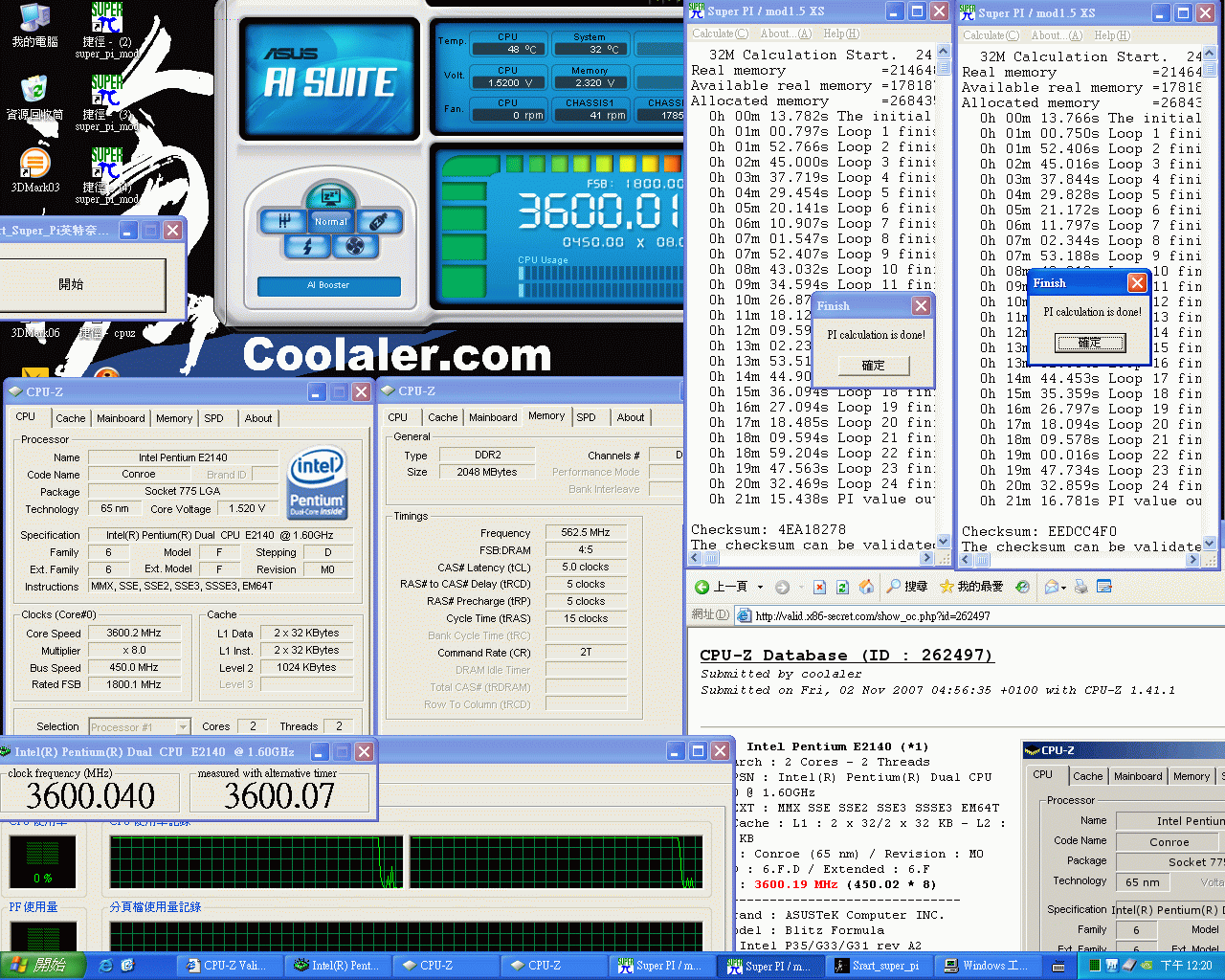The image size is (1225, 980).
Task: Close the left Finish dialog
Action: pos(921,305)
